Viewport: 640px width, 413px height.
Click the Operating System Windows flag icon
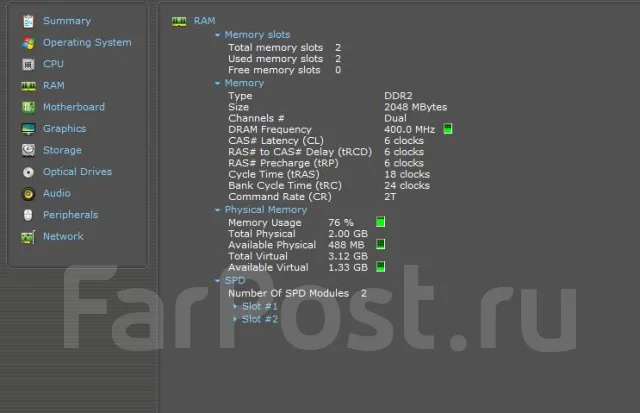tap(28, 42)
